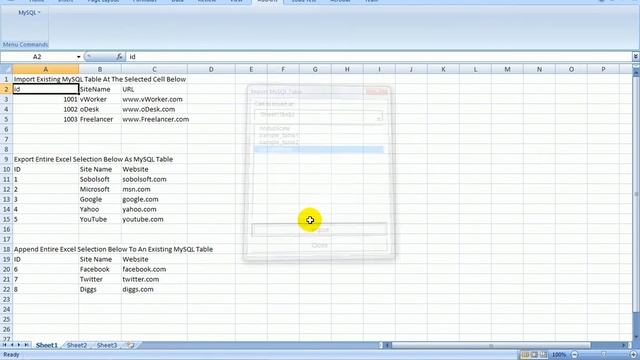Select column P header
640x360 pixels.
click(603, 69)
